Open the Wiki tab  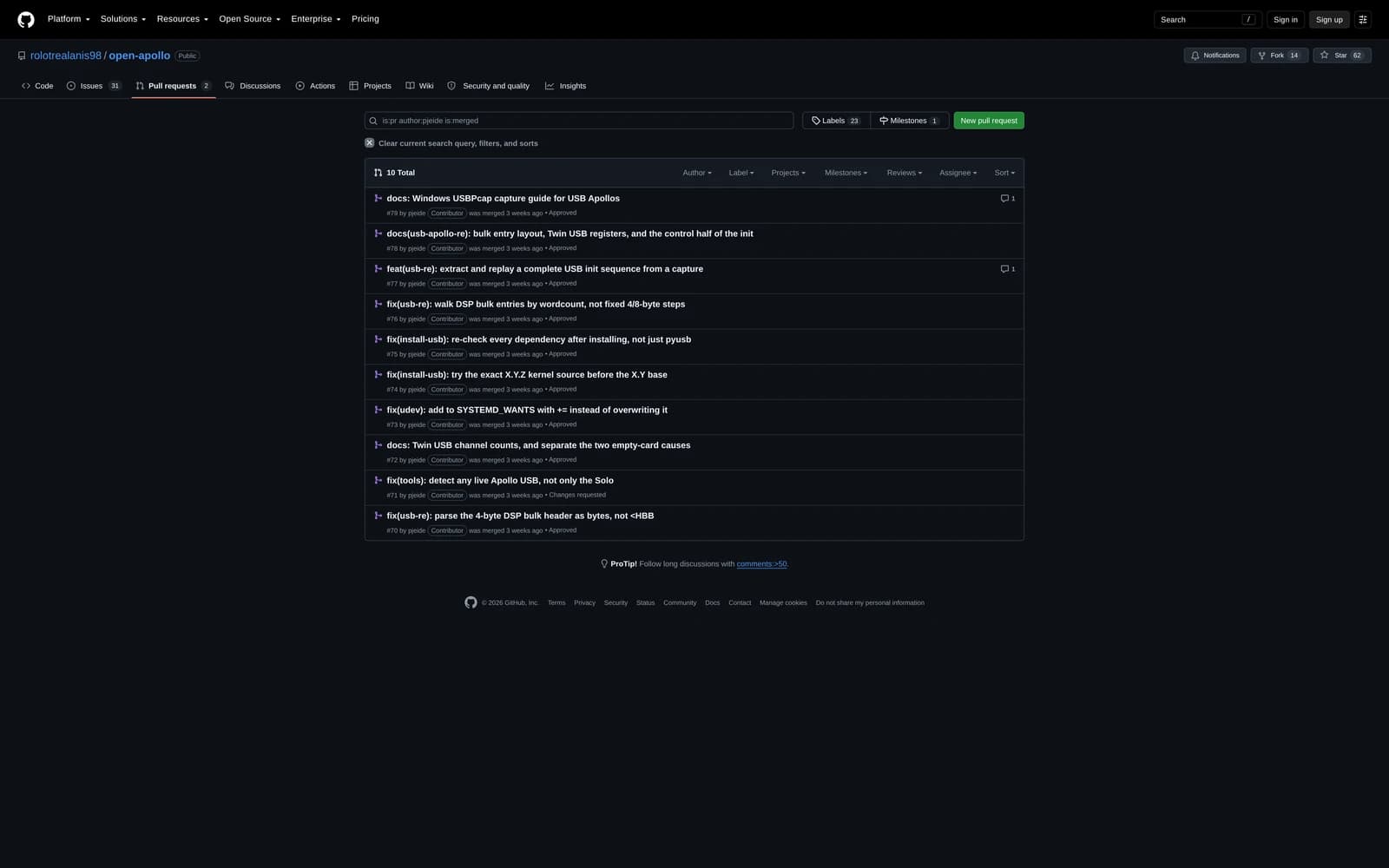click(419, 86)
